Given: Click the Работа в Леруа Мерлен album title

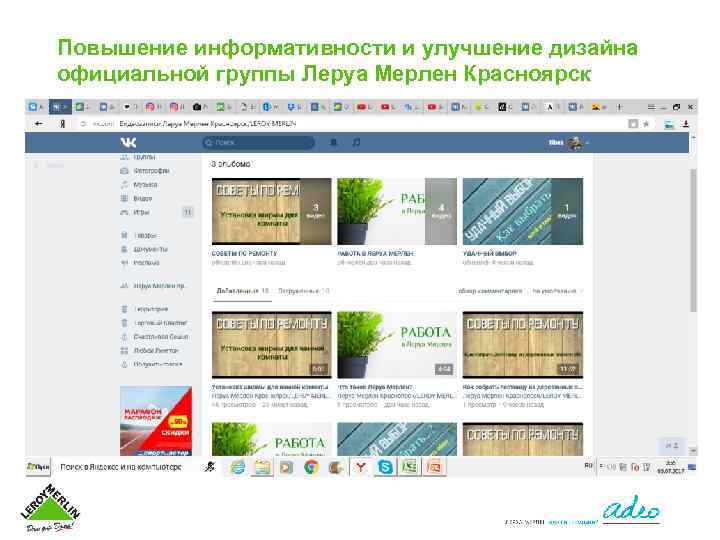Looking at the screenshot, I should pyautogui.click(x=375, y=253).
